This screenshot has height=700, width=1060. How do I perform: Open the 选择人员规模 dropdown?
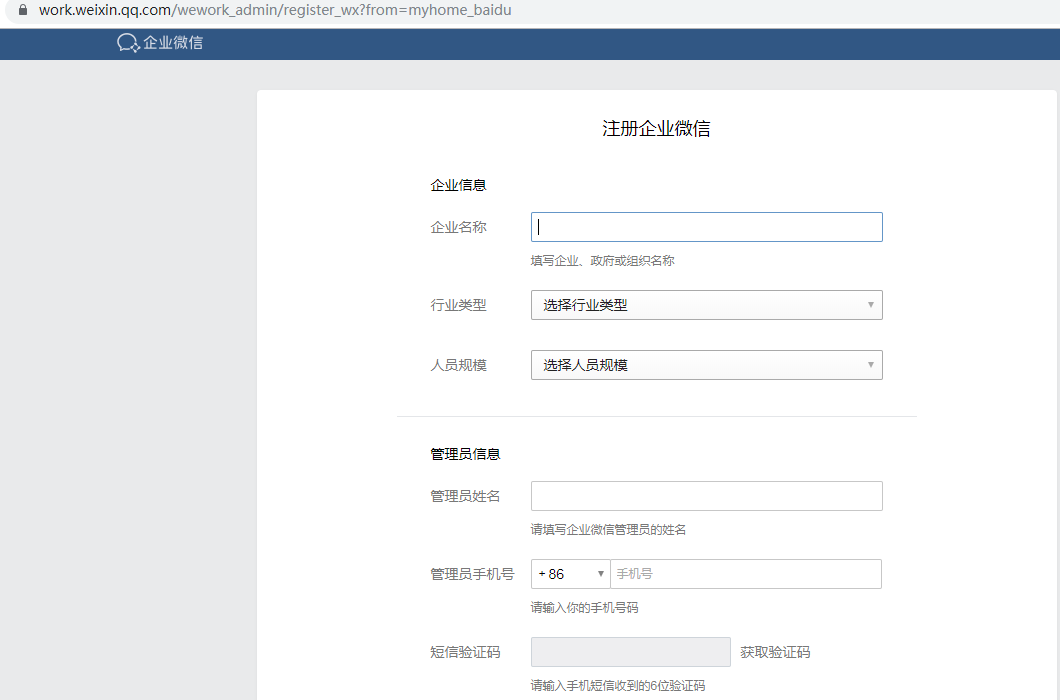[x=706, y=365]
